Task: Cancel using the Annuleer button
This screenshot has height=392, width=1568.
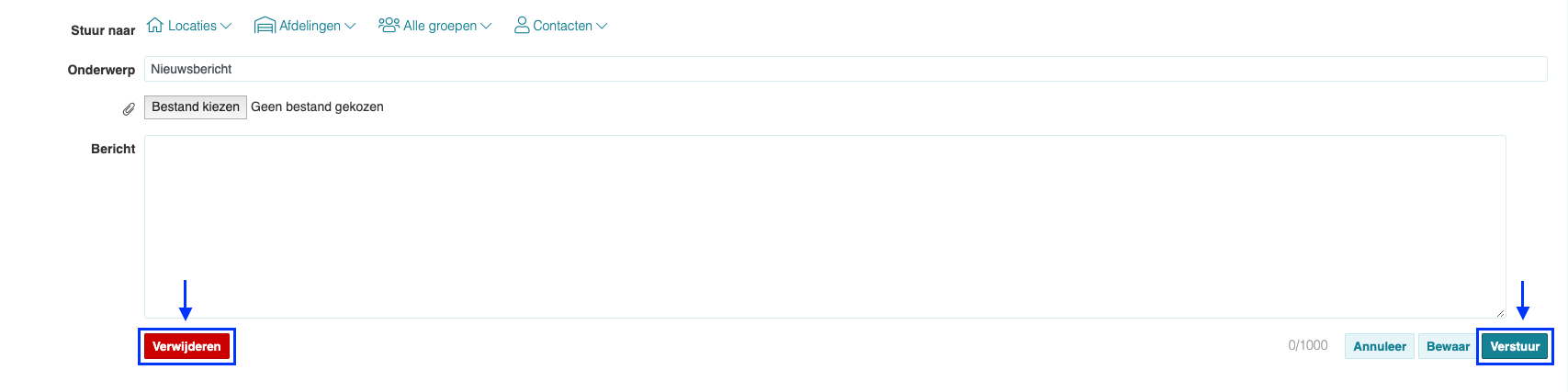Action: 1380,346
